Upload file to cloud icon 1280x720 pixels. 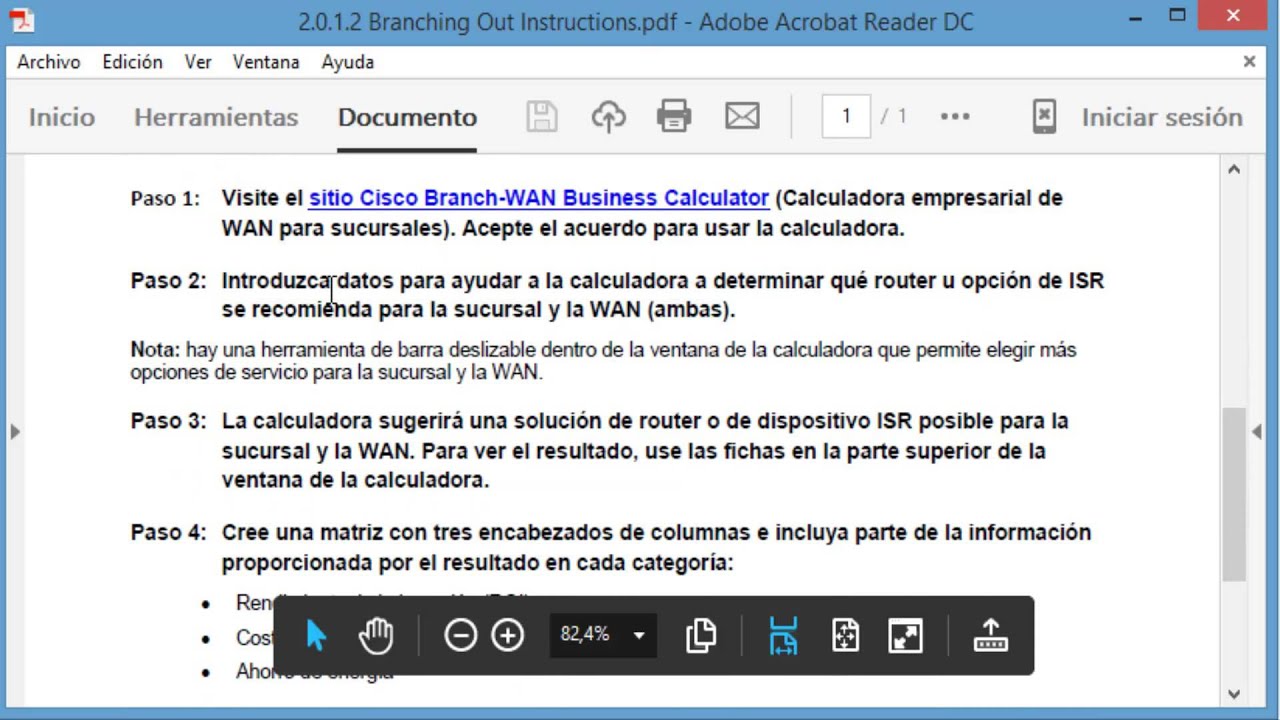tap(608, 117)
